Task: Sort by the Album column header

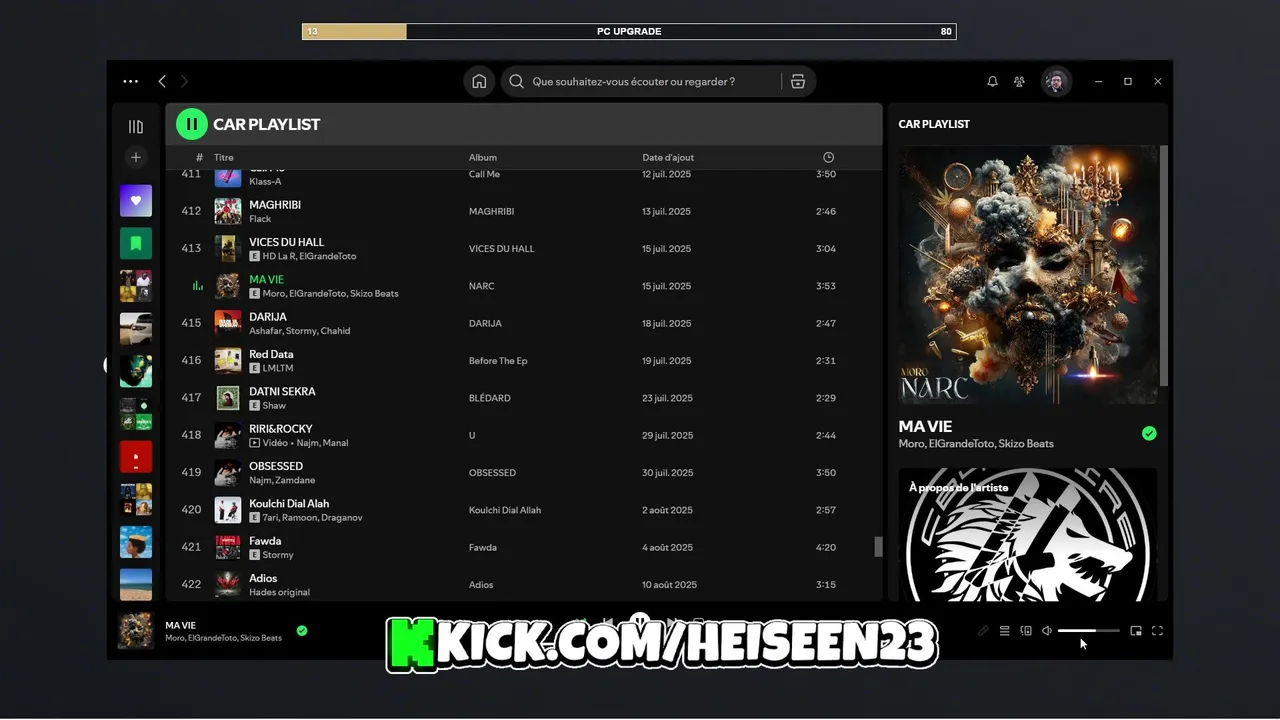Action: coord(483,157)
